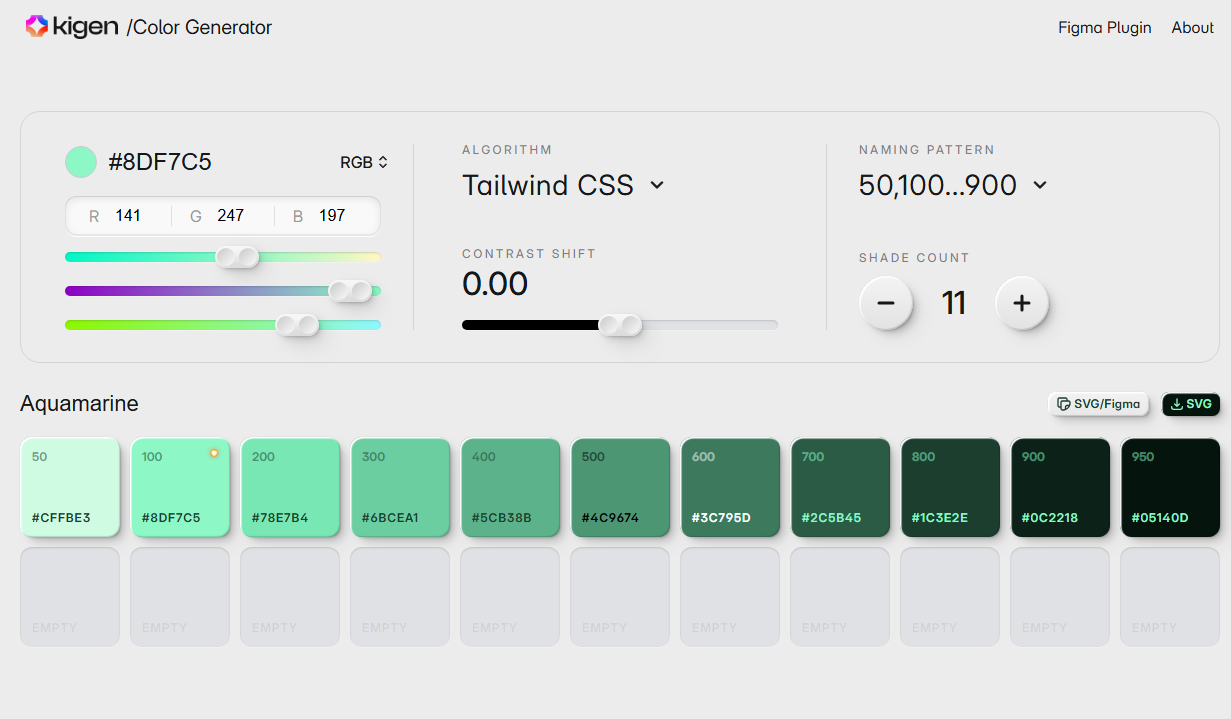
Task: Click the minus shade count button
Action: 887,302
